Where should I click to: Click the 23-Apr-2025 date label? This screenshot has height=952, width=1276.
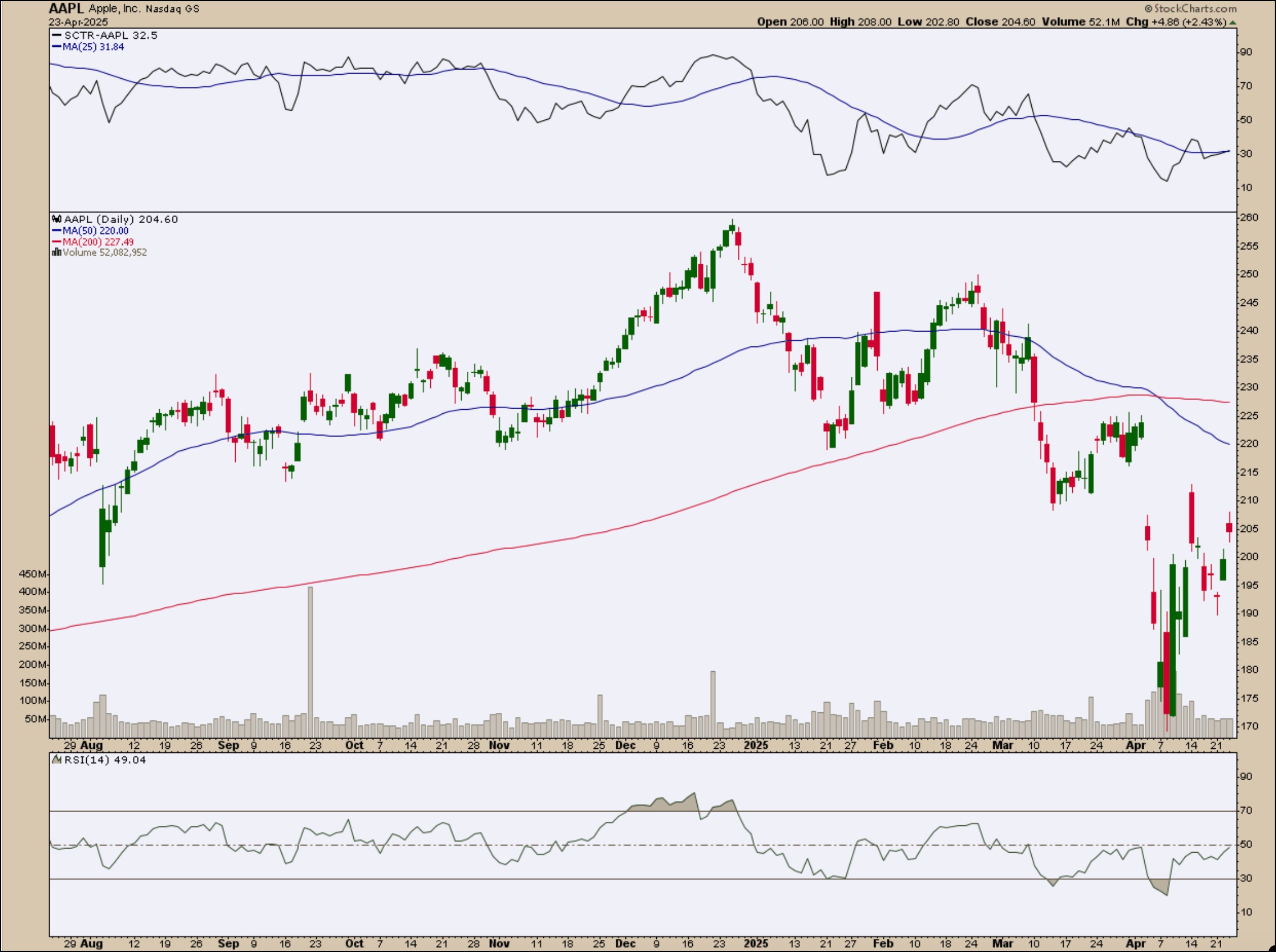tap(78, 22)
